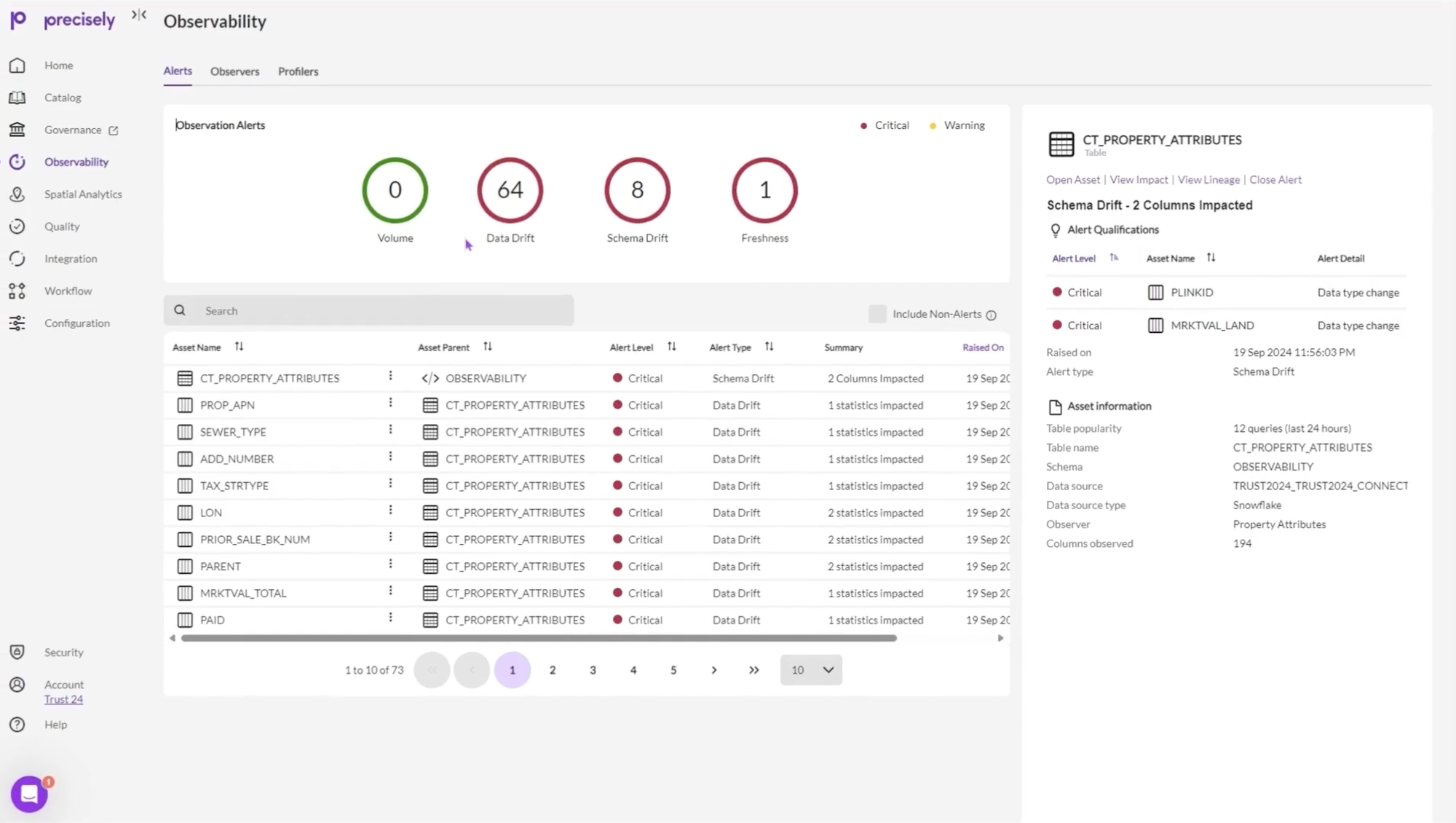The height and width of the screenshot is (823, 1456).
Task: Click the View Lineage link
Action: [x=1208, y=180]
